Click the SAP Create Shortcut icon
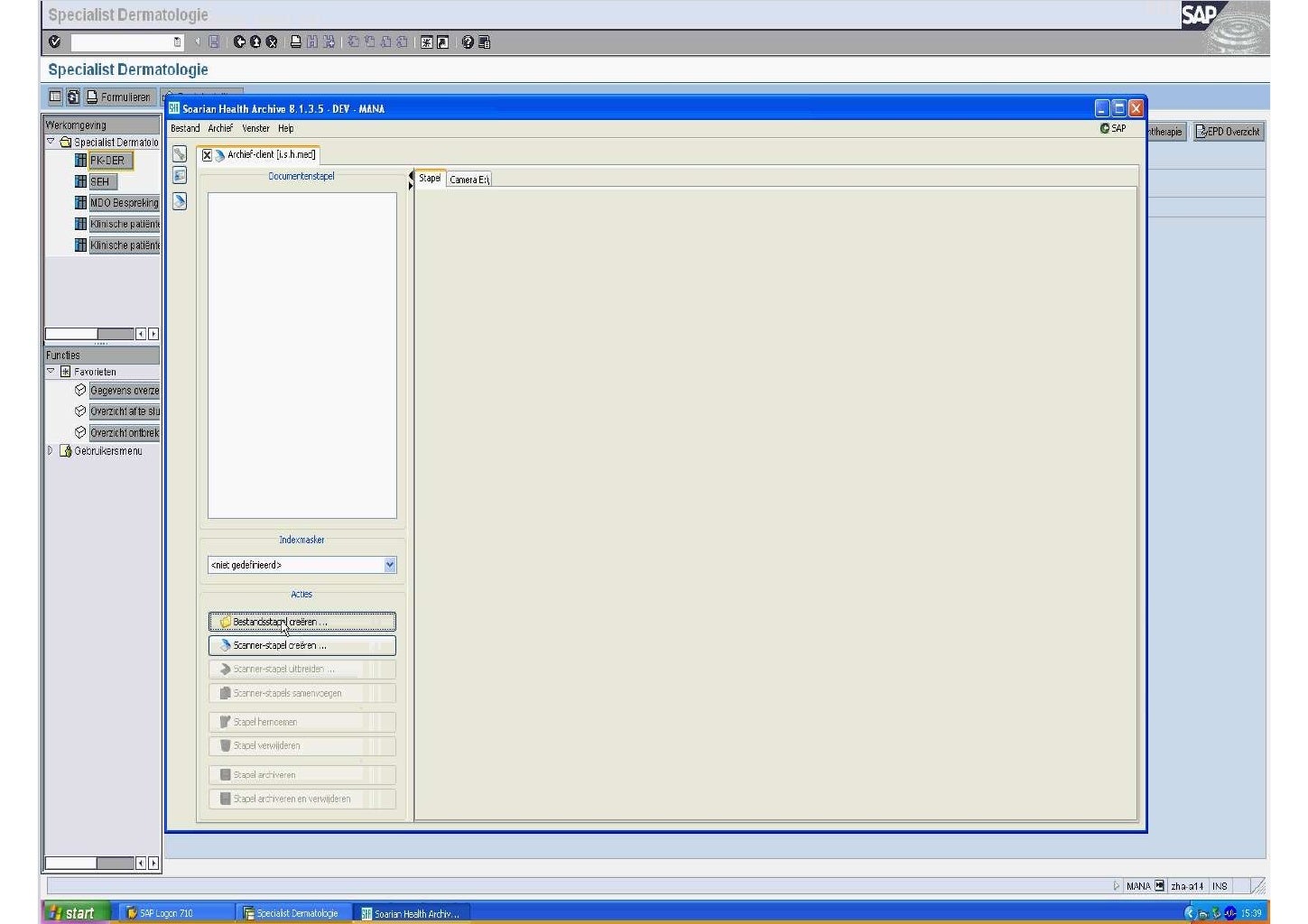The image size is (1308, 924). [442, 42]
